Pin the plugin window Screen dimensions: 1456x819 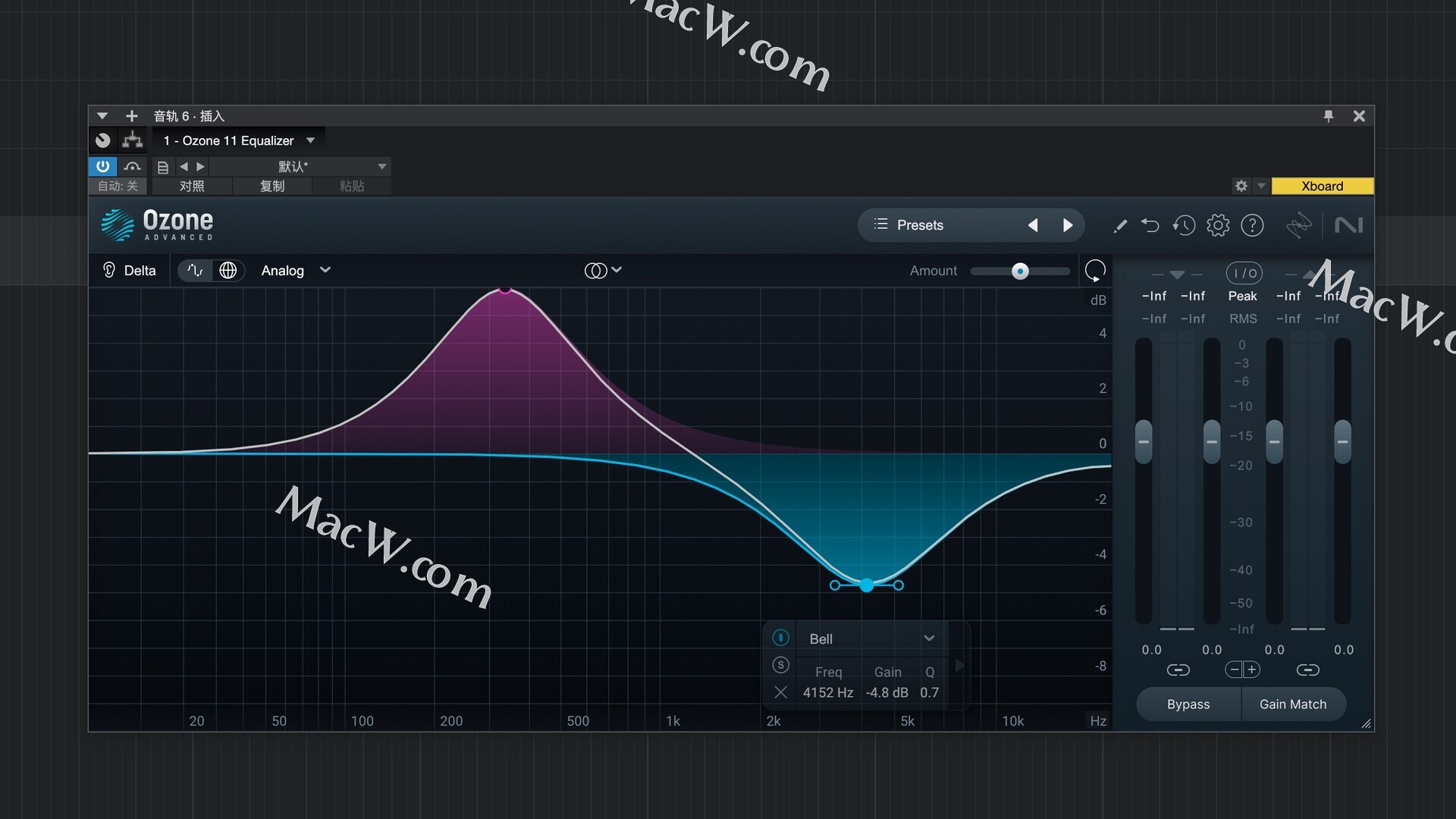pyautogui.click(x=1329, y=116)
